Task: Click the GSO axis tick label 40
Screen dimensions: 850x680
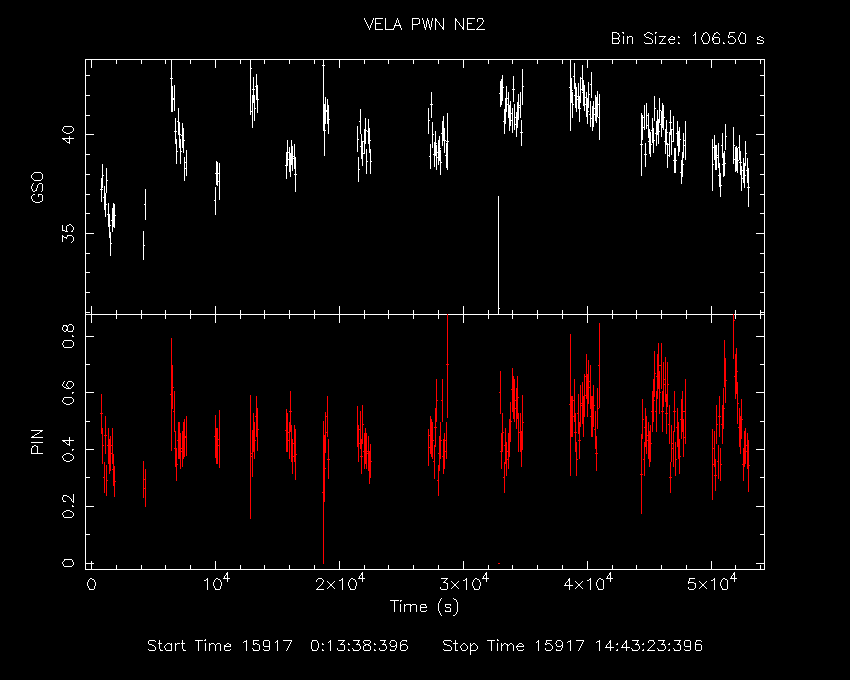Action: (x=68, y=134)
